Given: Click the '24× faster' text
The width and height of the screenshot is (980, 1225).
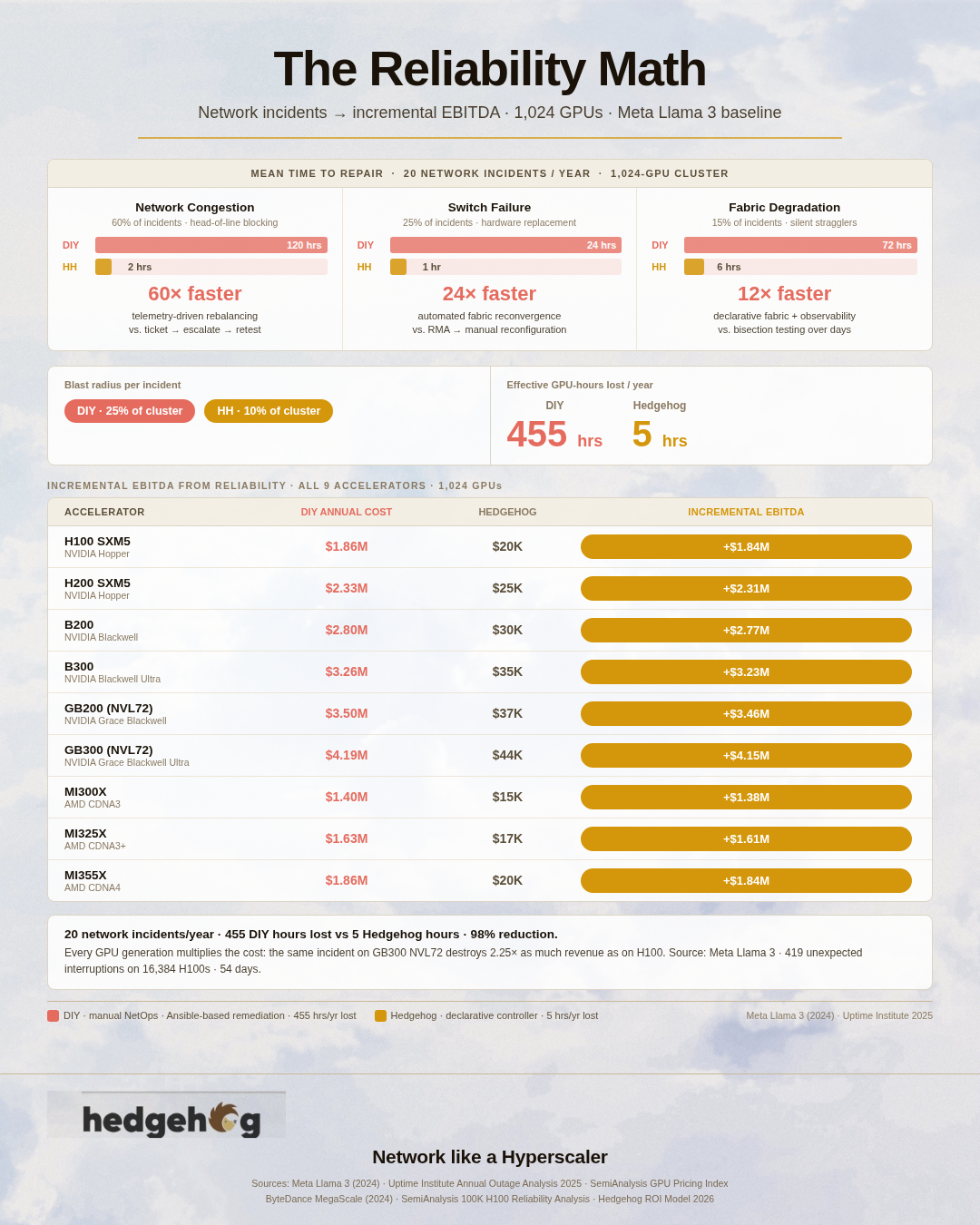Looking at the screenshot, I should tap(489, 294).
